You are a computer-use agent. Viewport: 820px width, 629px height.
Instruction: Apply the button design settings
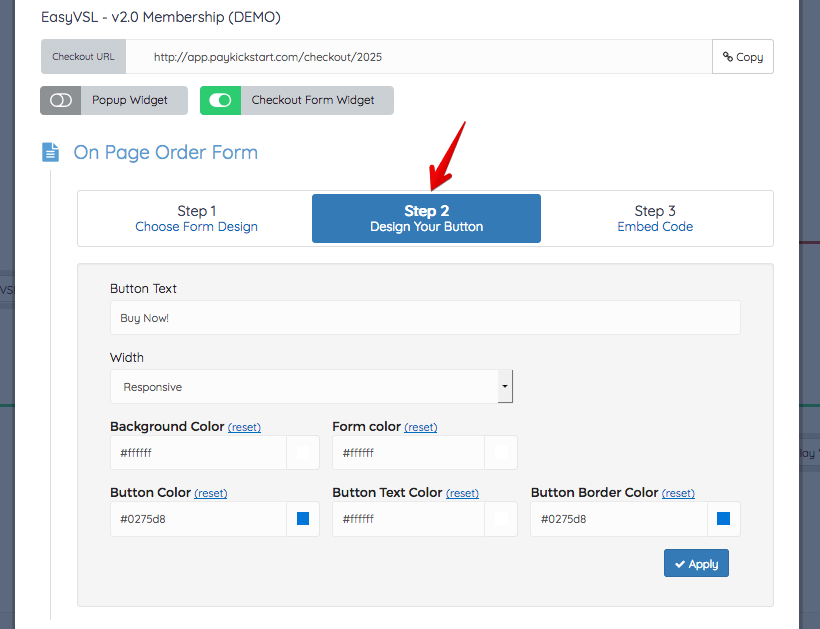tap(696, 564)
